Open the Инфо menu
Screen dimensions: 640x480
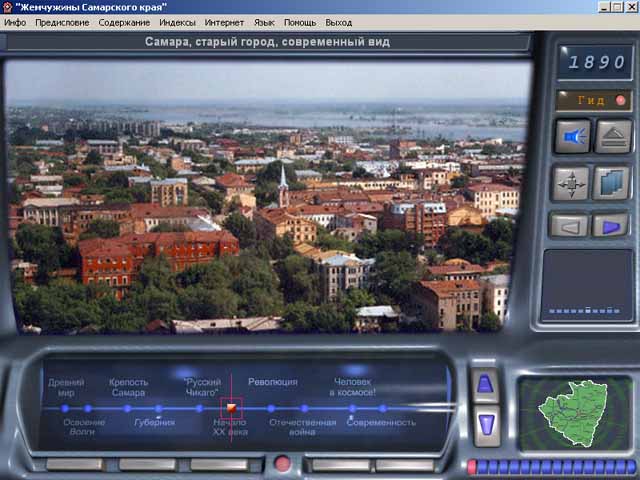pos(15,22)
